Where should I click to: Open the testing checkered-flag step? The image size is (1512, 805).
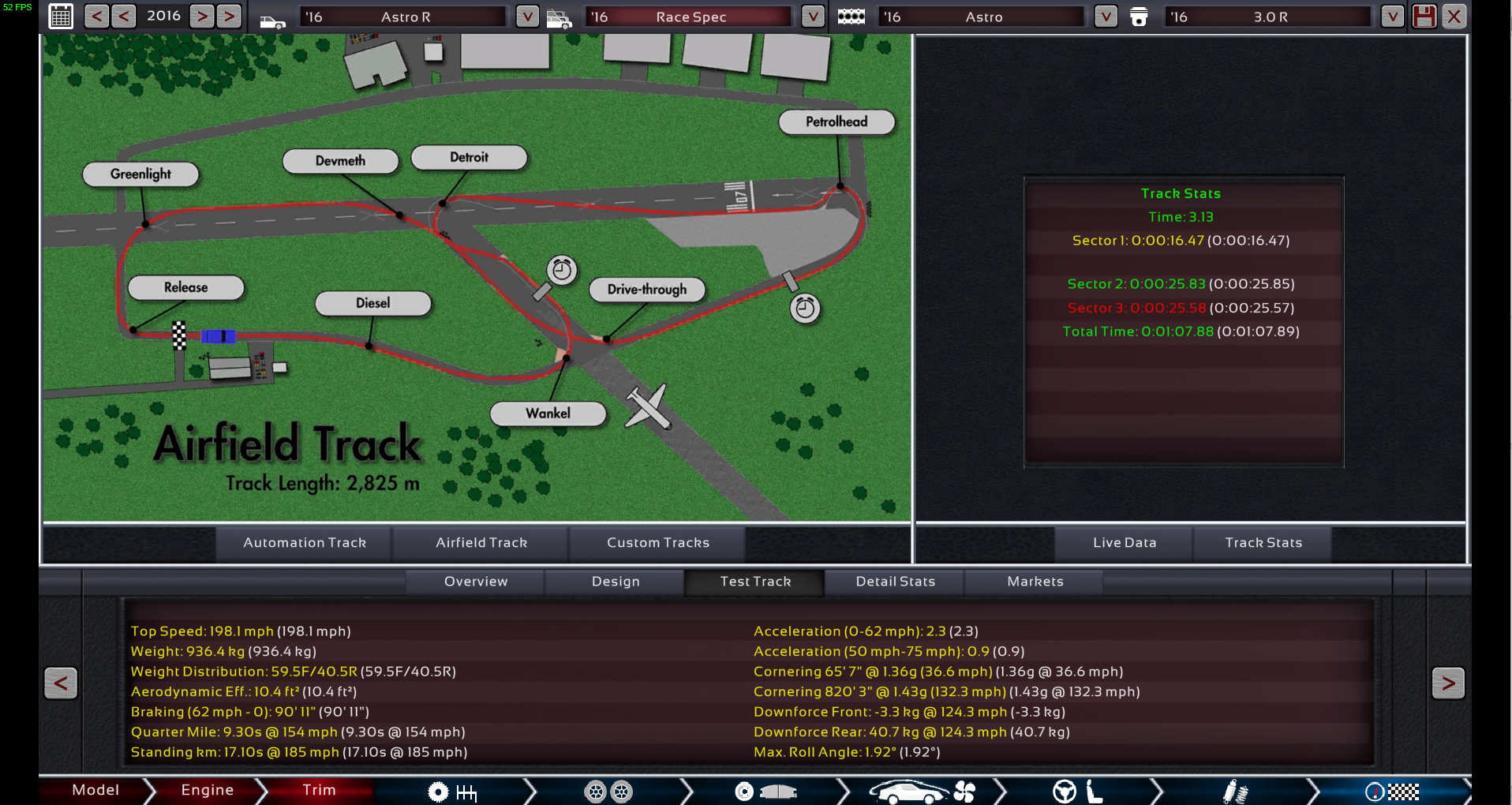[1392, 792]
